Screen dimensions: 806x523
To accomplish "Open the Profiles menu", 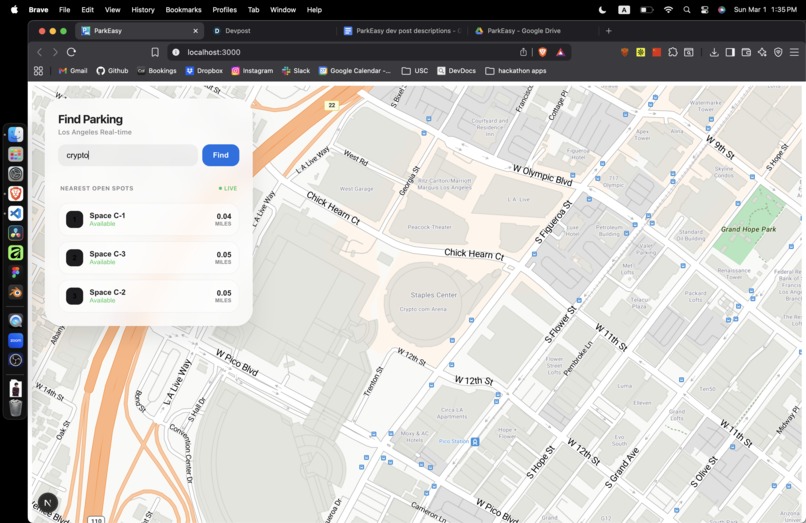I will (x=225, y=10).
